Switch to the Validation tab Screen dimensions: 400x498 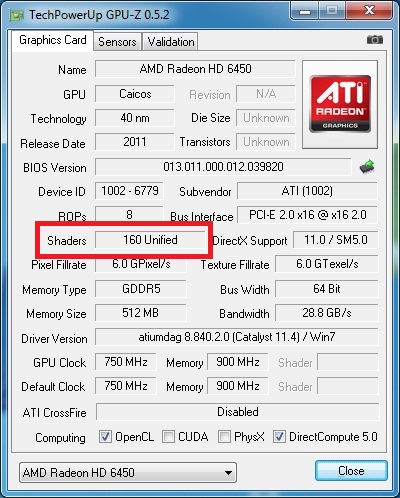tap(170, 42)
